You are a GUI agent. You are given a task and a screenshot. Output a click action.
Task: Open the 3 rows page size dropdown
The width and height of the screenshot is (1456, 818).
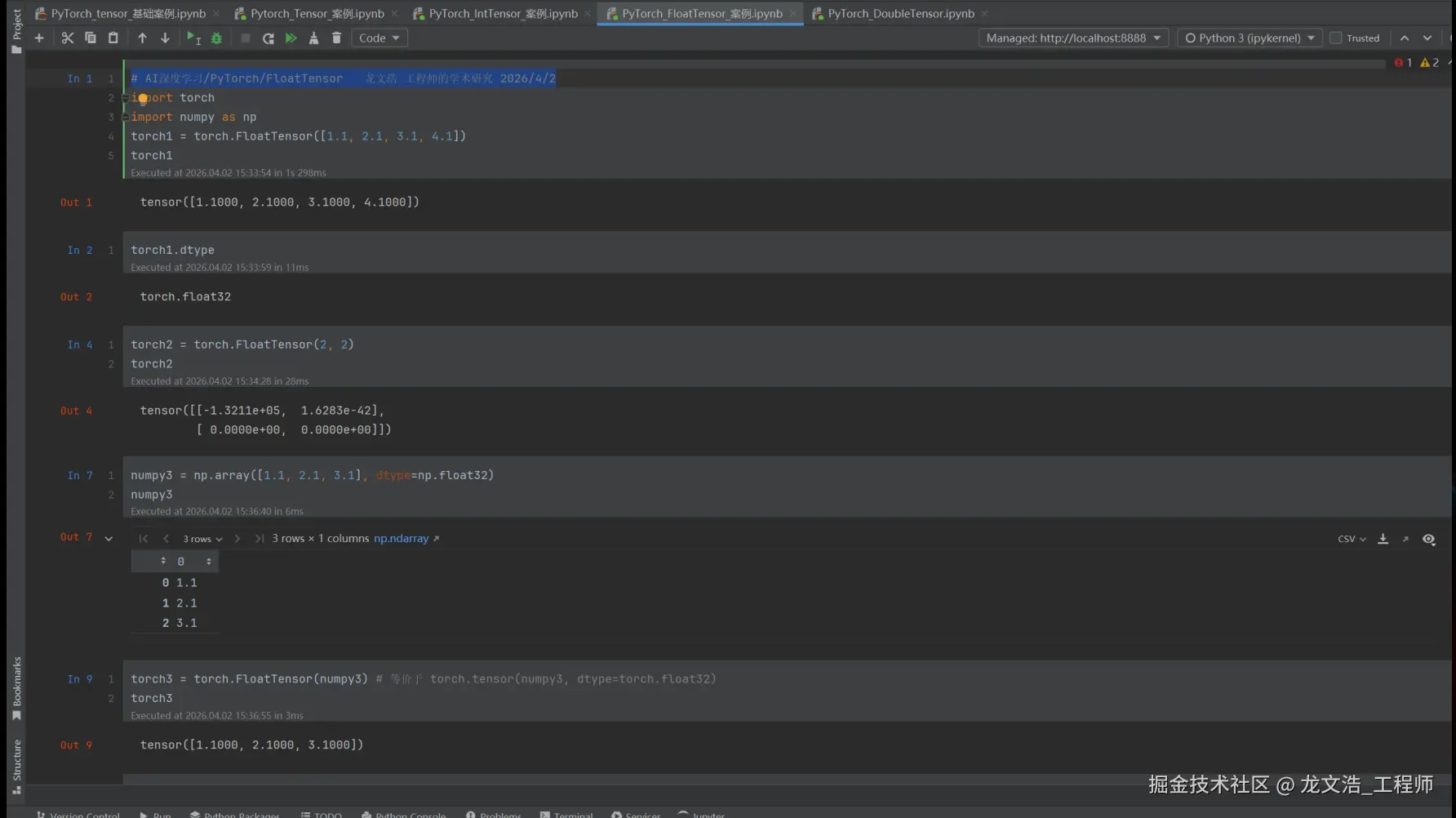[x=202, y=539]
